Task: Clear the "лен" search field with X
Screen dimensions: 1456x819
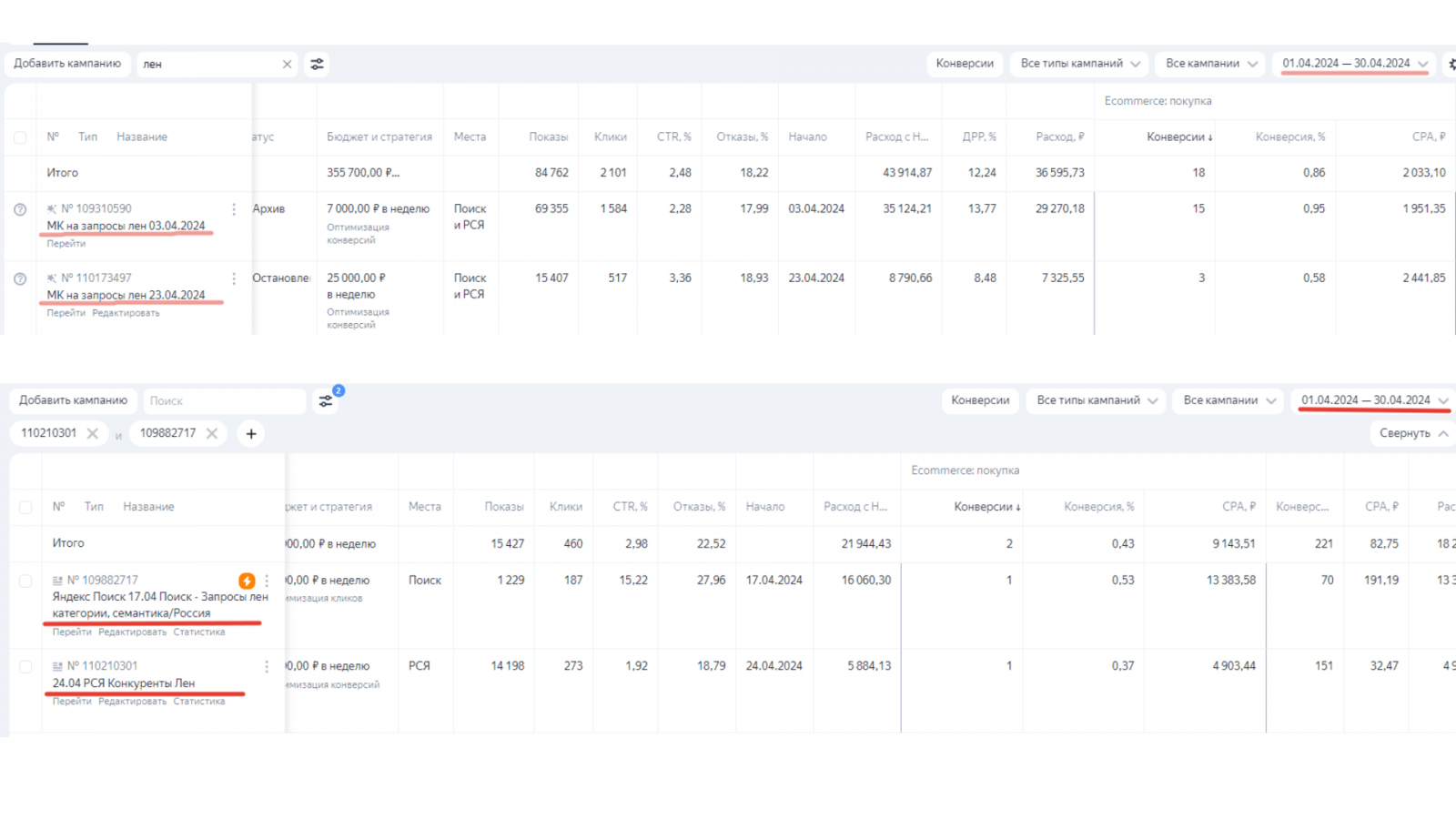Action: click(x=287, y=65)
